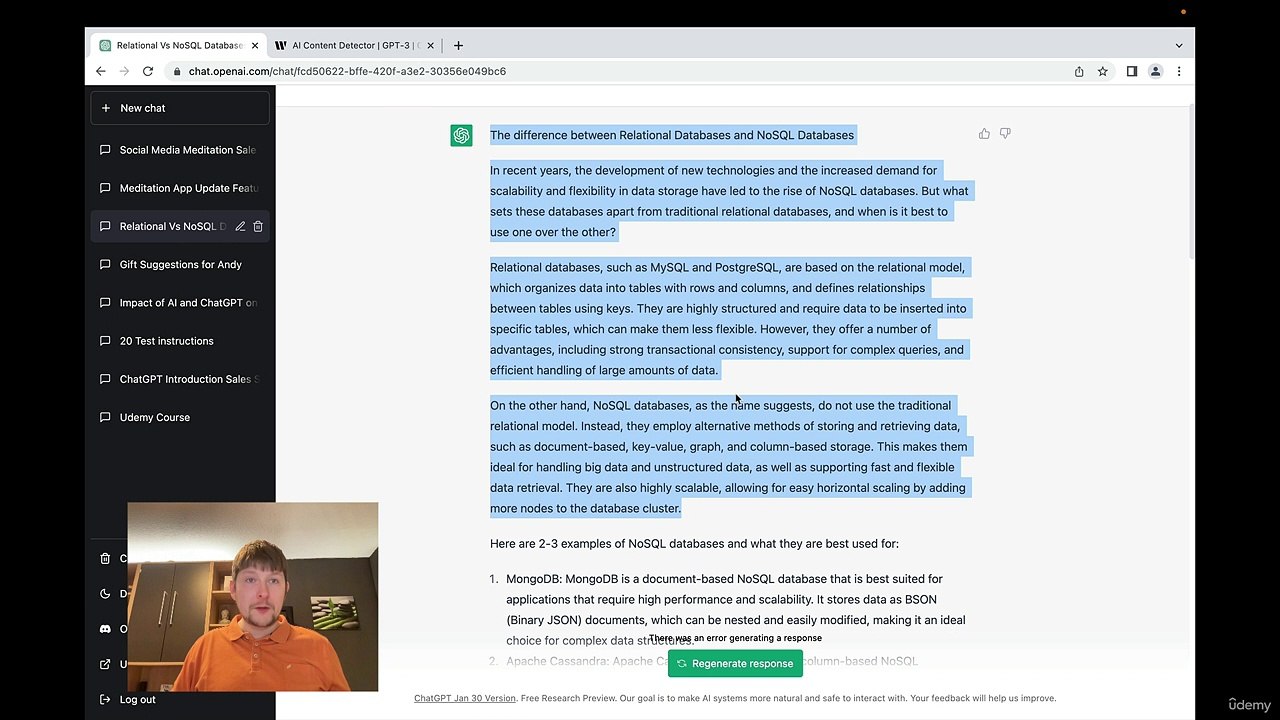Viewport: 1280px width, 720px height.
Task: Click list item starting 'MongoDB: MongoDB is'
Action: coord(736,610)
